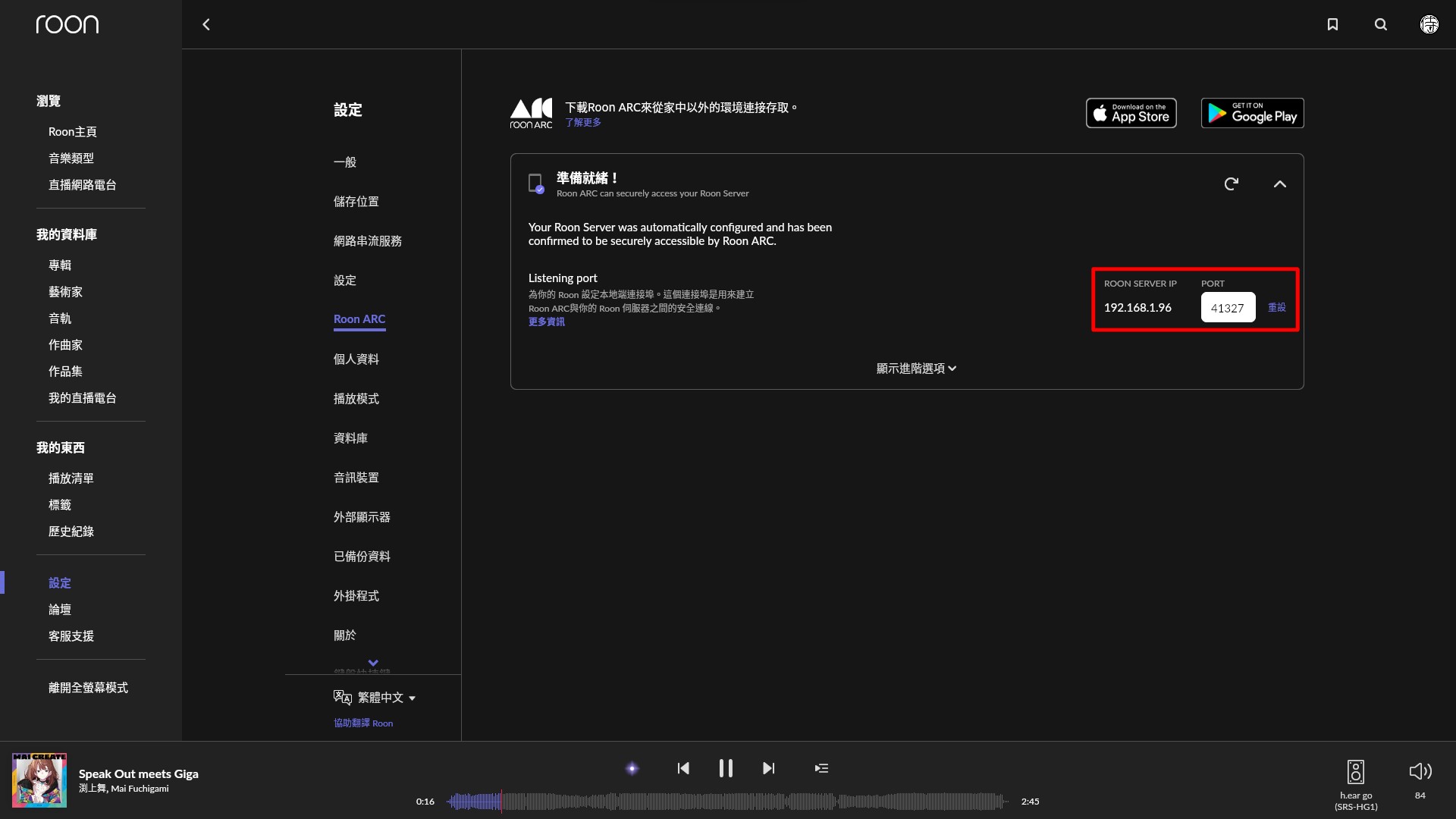Screen dimensions: 1456x819
Task: Open the volume control icon
Action: tap(1420, 771)
